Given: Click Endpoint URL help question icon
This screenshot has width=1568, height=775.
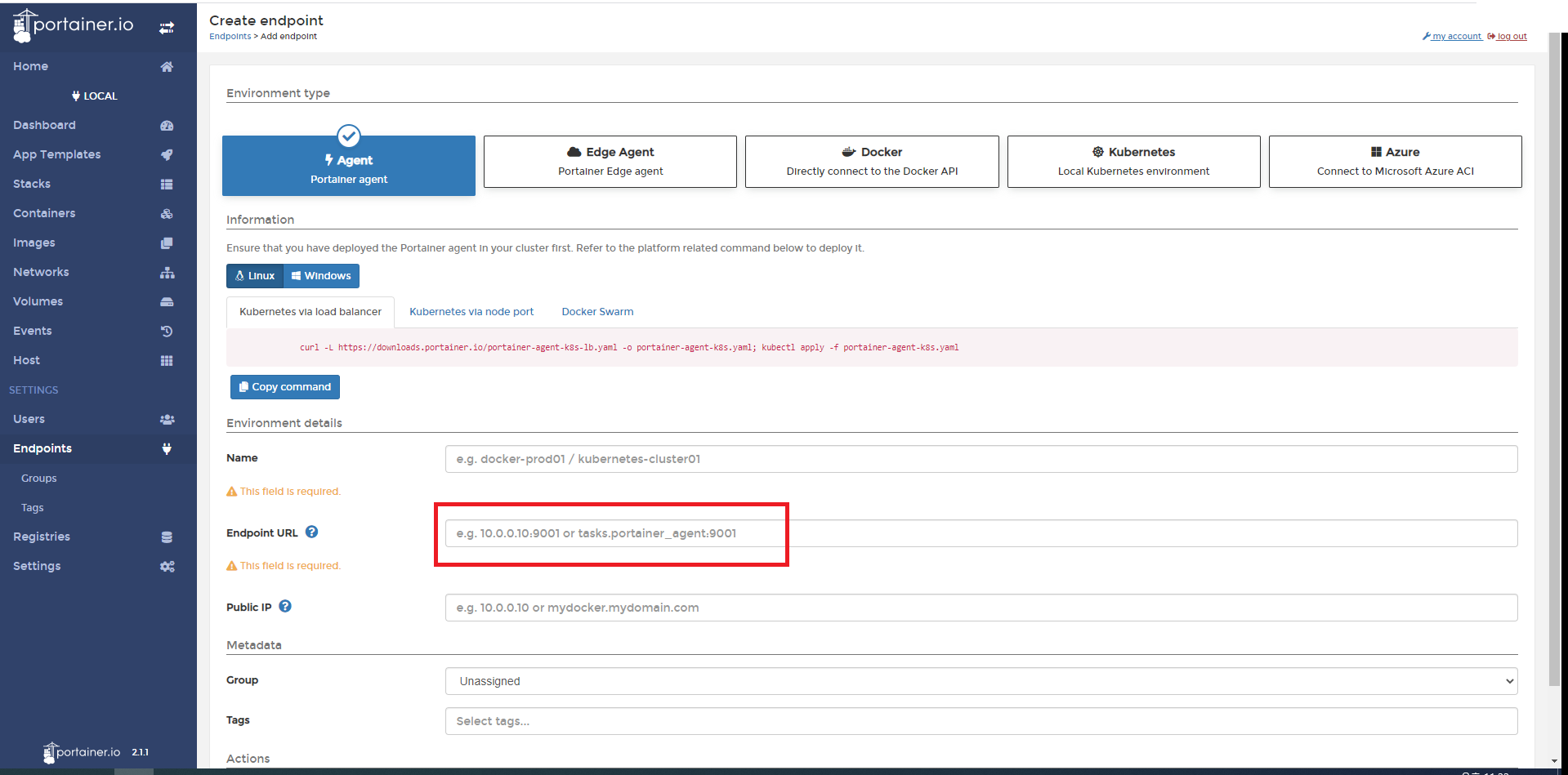Looking at the screenshot, I should point(311,532).
